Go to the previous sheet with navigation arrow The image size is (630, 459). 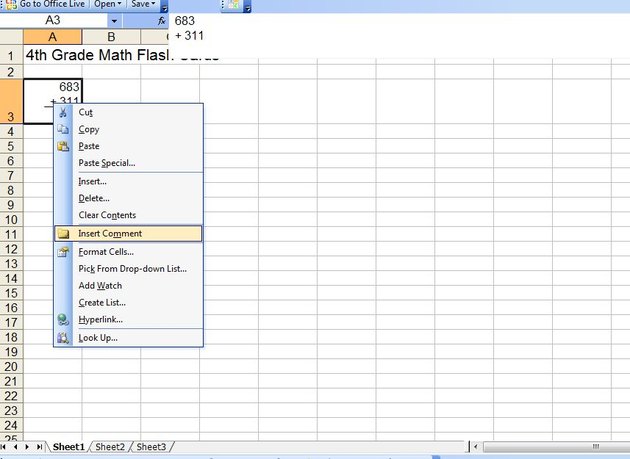15,447
